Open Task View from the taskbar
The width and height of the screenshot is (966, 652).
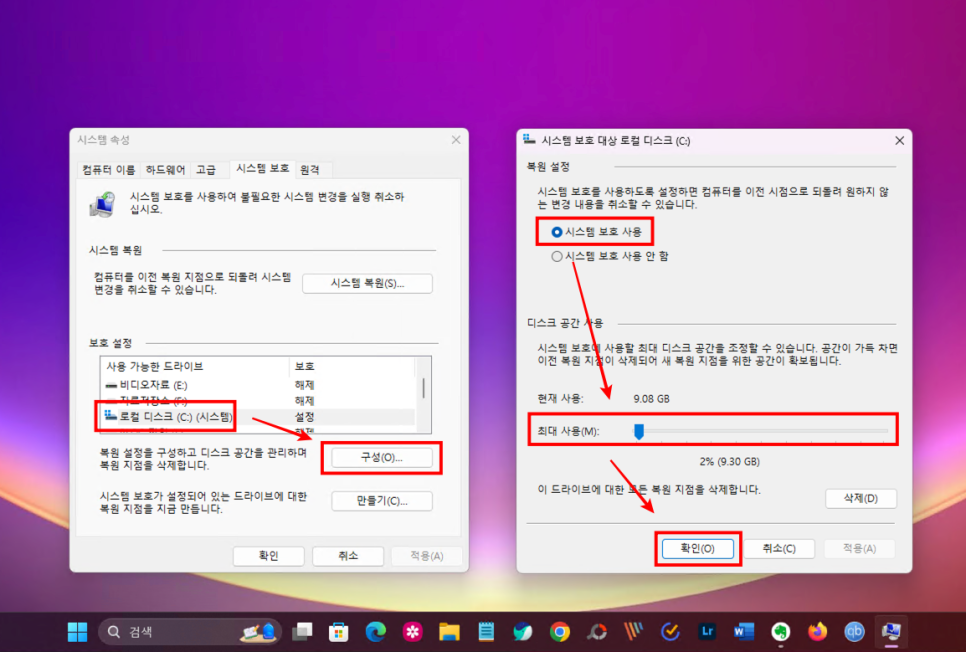(302, 632)
